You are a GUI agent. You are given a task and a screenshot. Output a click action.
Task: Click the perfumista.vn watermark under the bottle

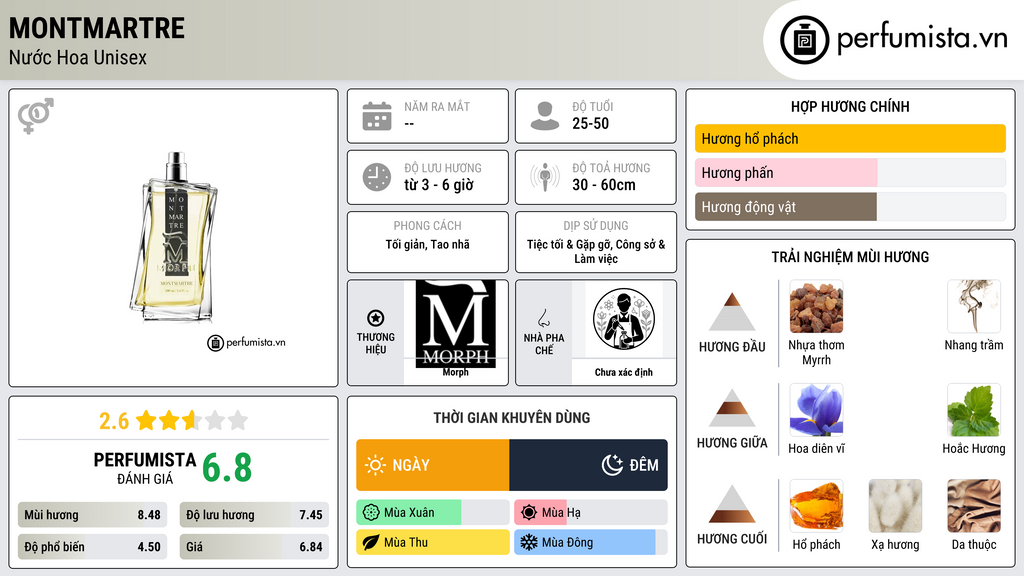point(247,342)
